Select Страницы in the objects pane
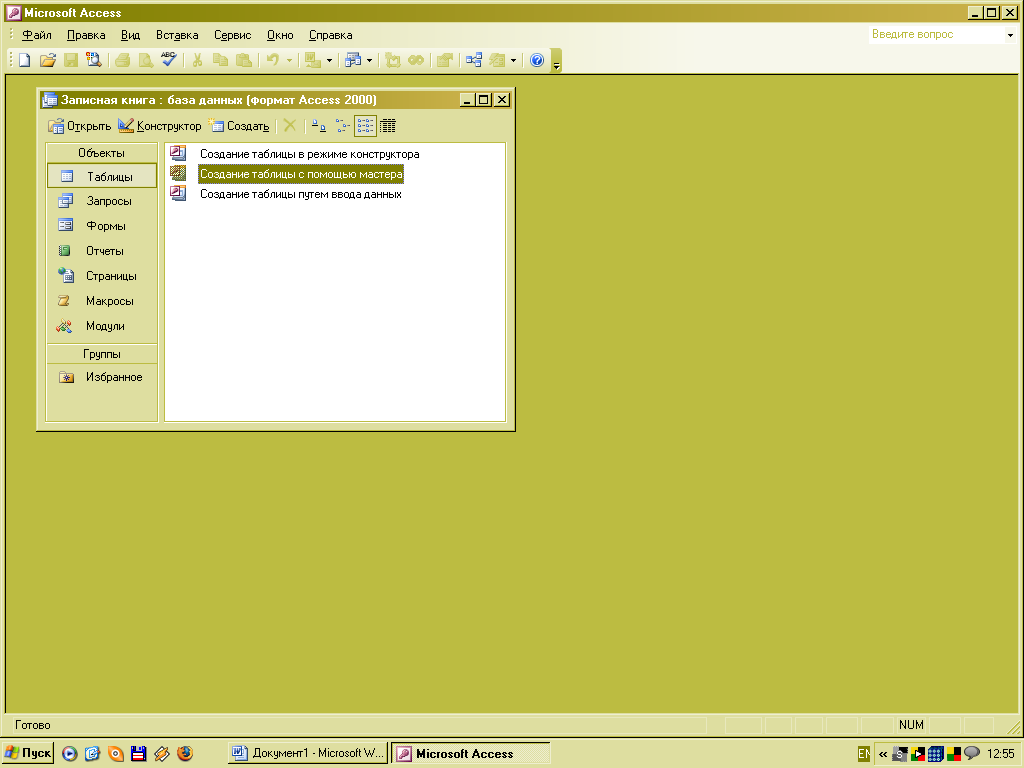 click(102, 276)
